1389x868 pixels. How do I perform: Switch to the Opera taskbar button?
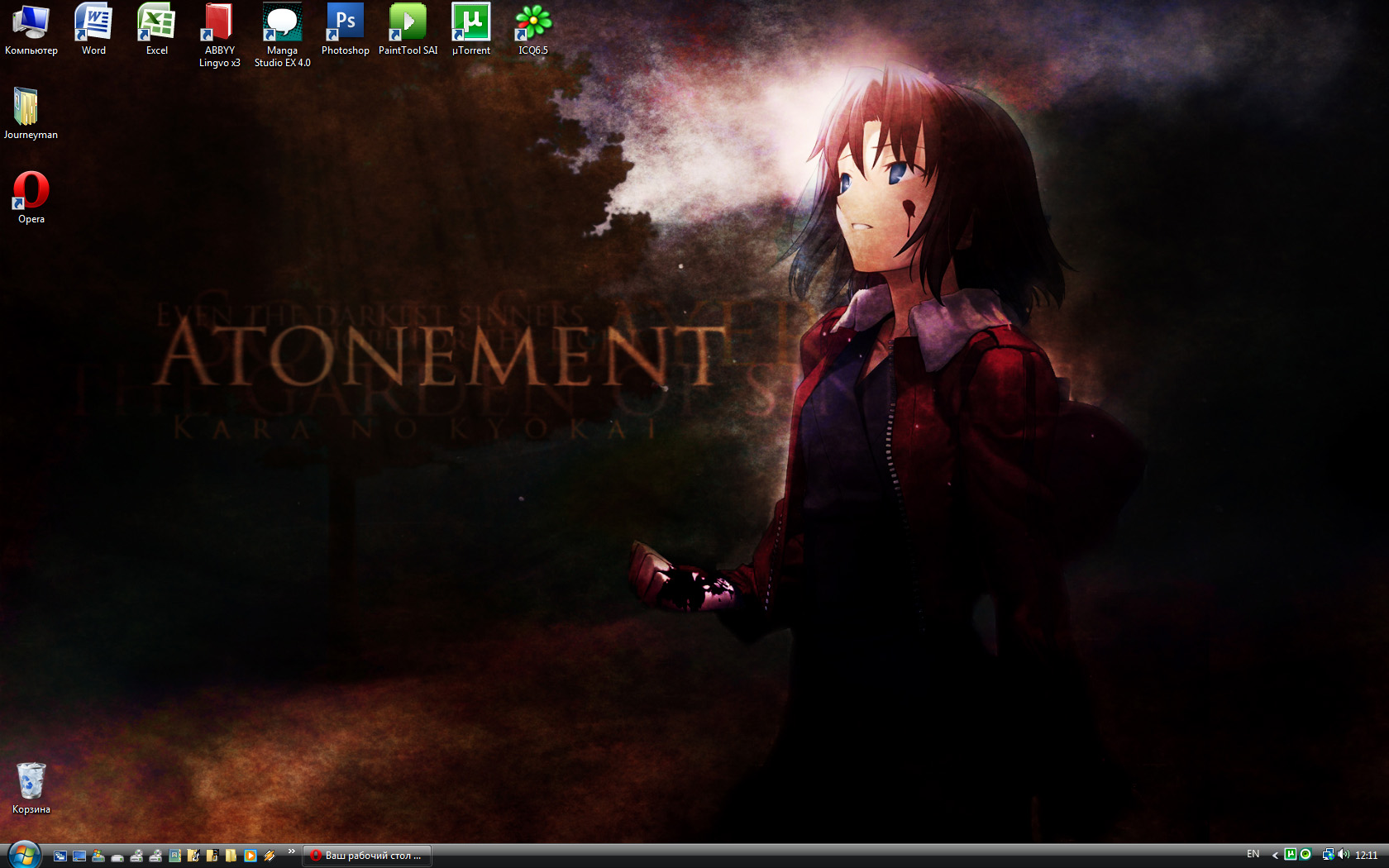367,856
